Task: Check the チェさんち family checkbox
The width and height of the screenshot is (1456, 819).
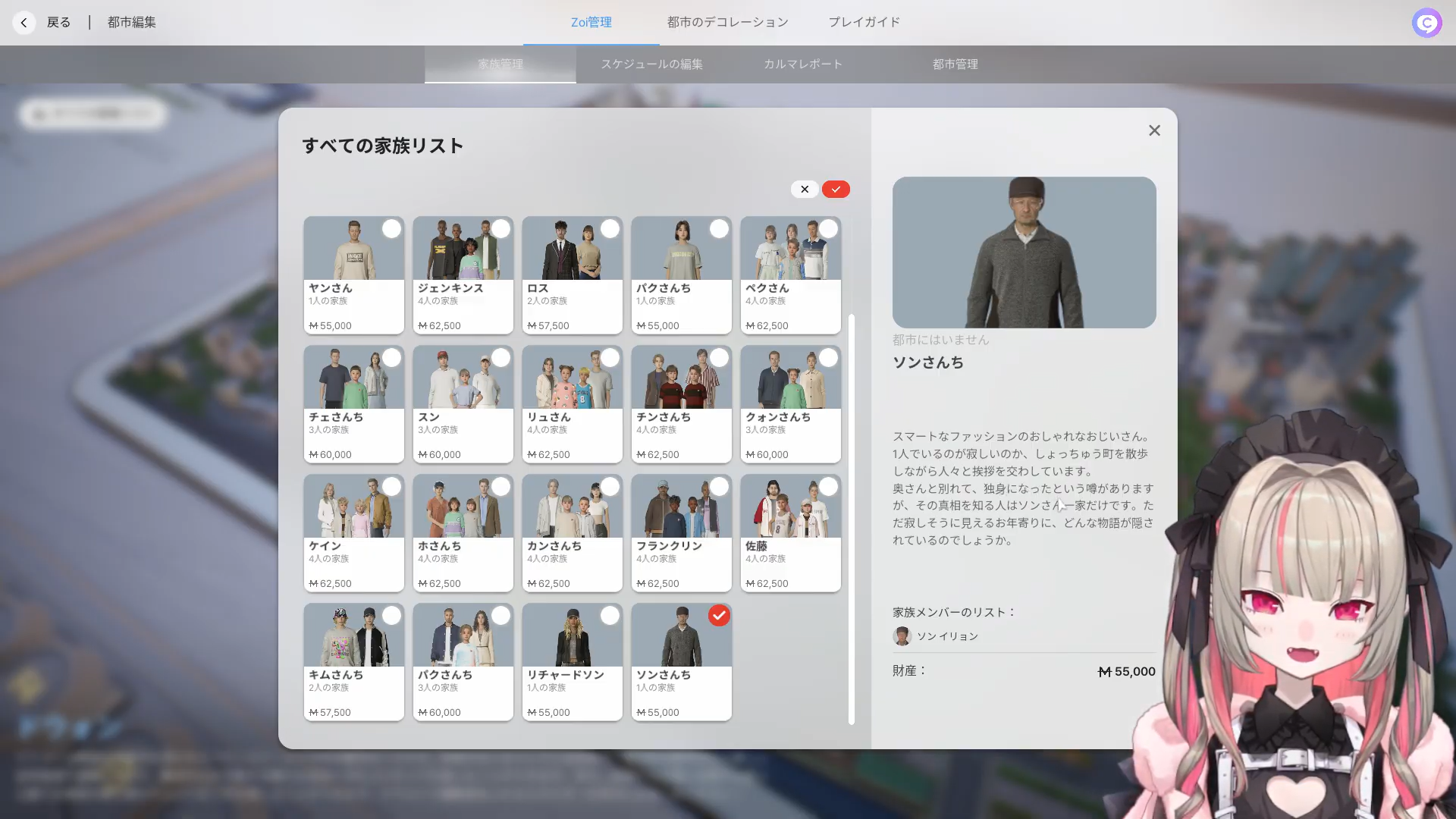Action: click(x=391, y=358)
